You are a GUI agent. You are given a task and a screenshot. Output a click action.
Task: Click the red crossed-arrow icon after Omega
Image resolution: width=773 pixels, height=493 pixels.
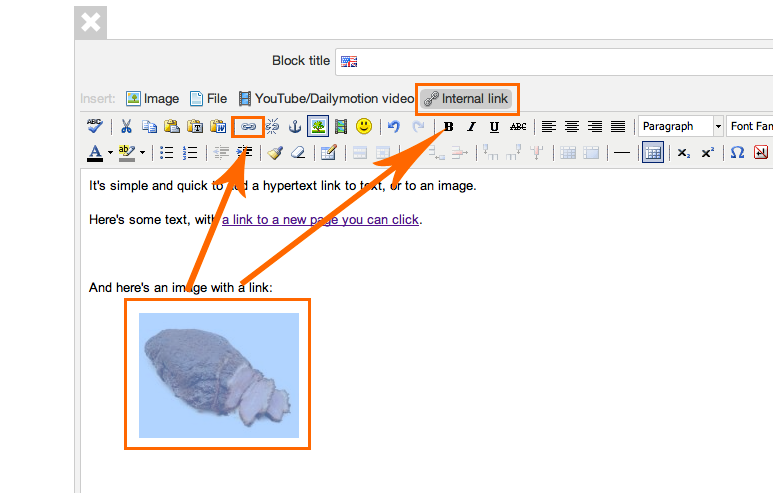coord(761,153)
